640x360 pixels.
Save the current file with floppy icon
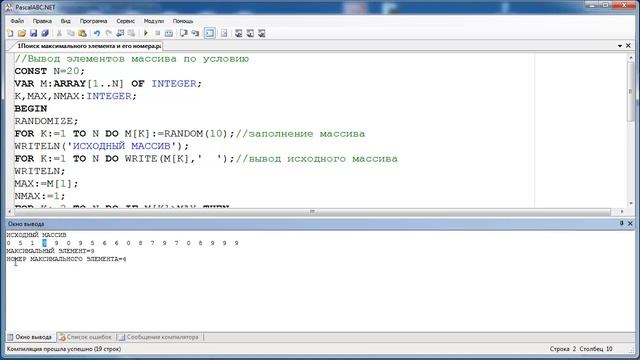pyautogui.click(x=33, y=33)
